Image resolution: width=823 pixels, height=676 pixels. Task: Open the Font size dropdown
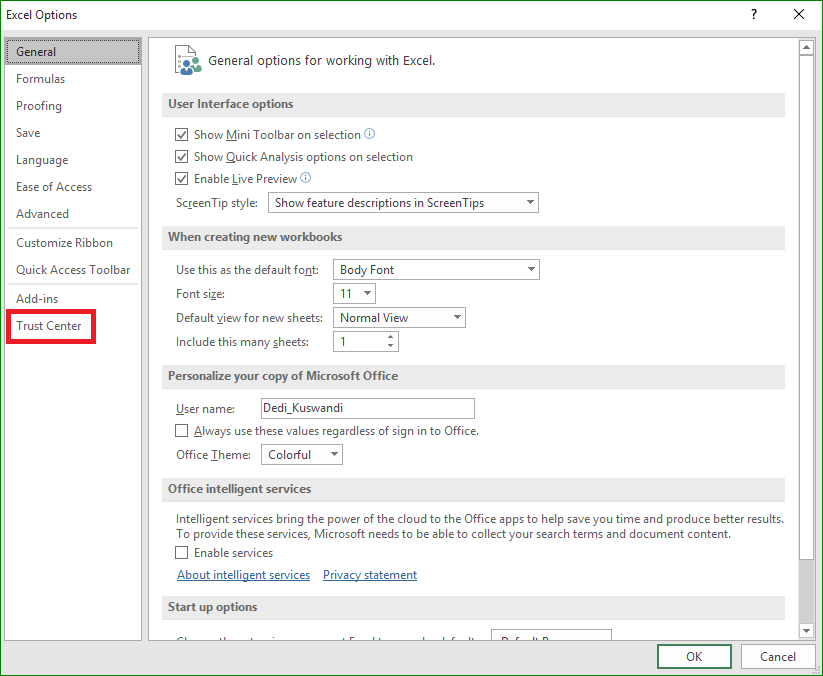coord(354,293)
